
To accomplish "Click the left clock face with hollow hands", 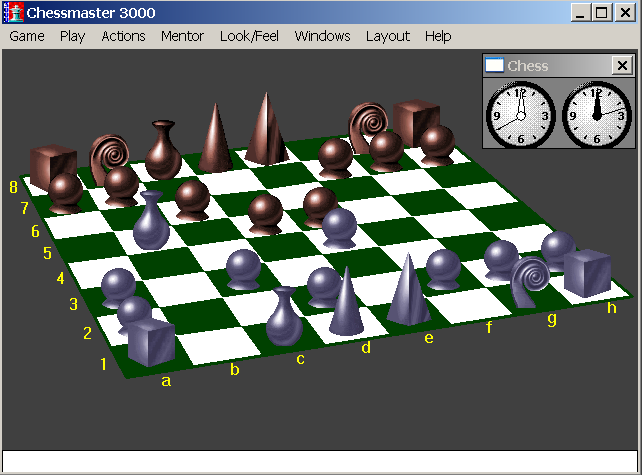I will (x=520, y=115).
